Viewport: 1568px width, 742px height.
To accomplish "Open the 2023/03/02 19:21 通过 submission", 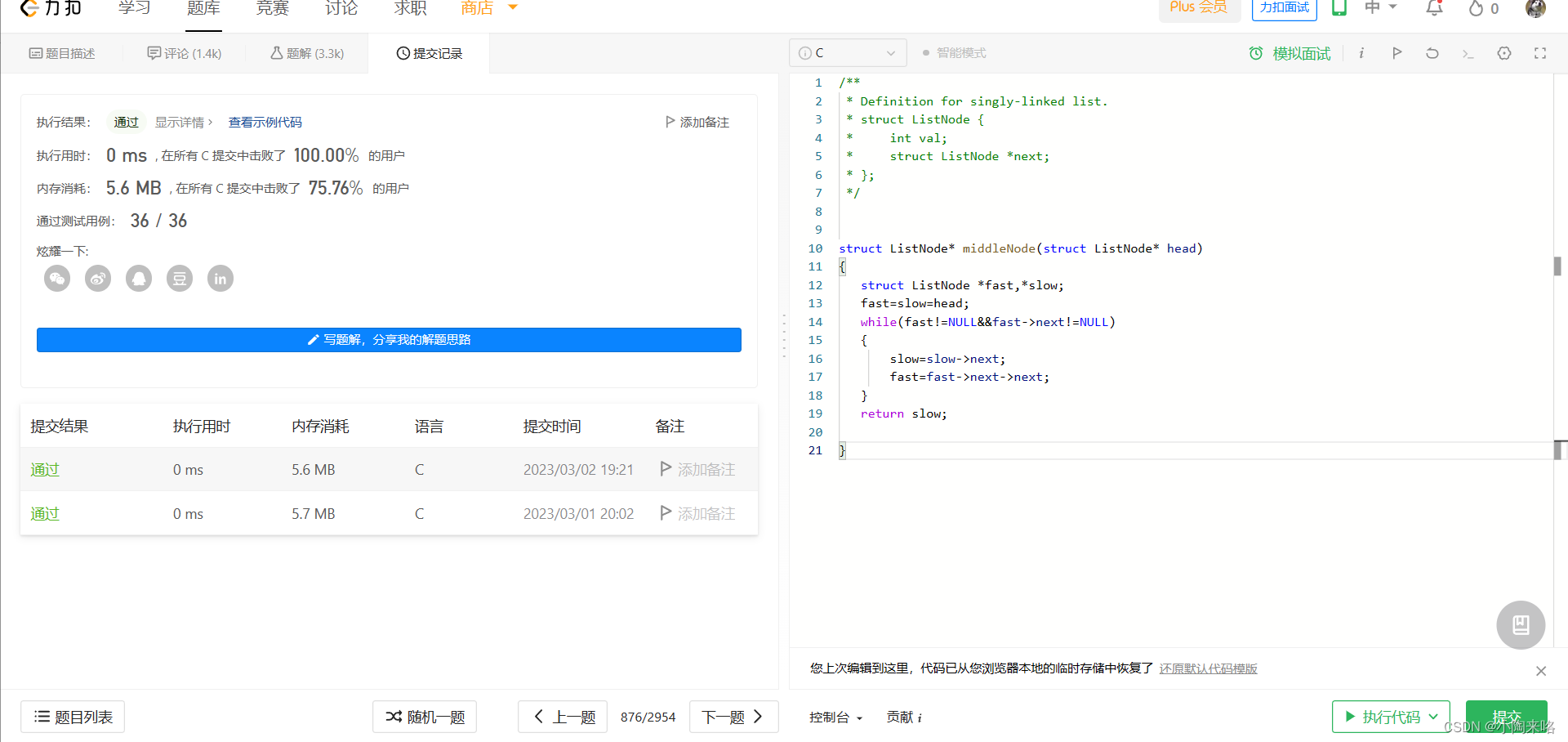I will pyautogui.click(x=45, y=470).
